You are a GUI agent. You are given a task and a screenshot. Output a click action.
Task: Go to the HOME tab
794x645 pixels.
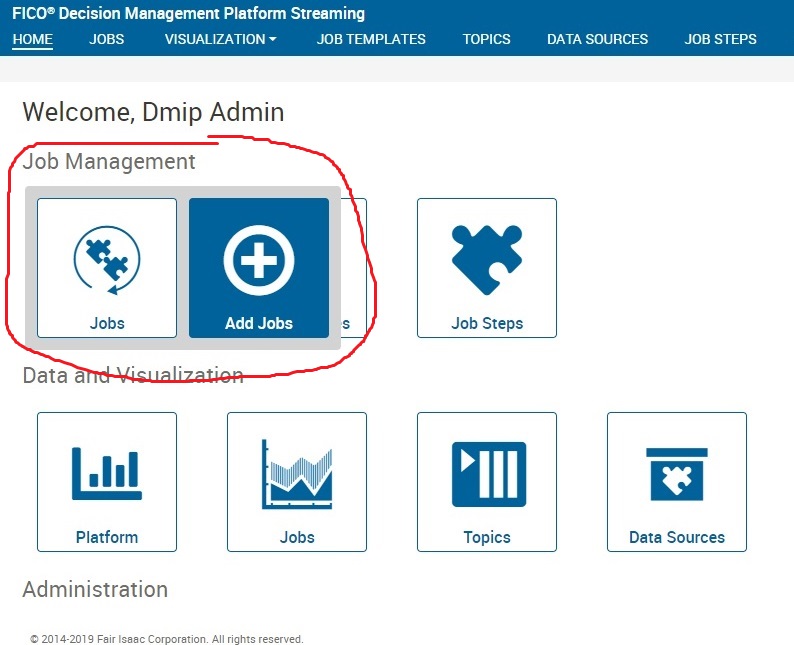click(32, 39)
